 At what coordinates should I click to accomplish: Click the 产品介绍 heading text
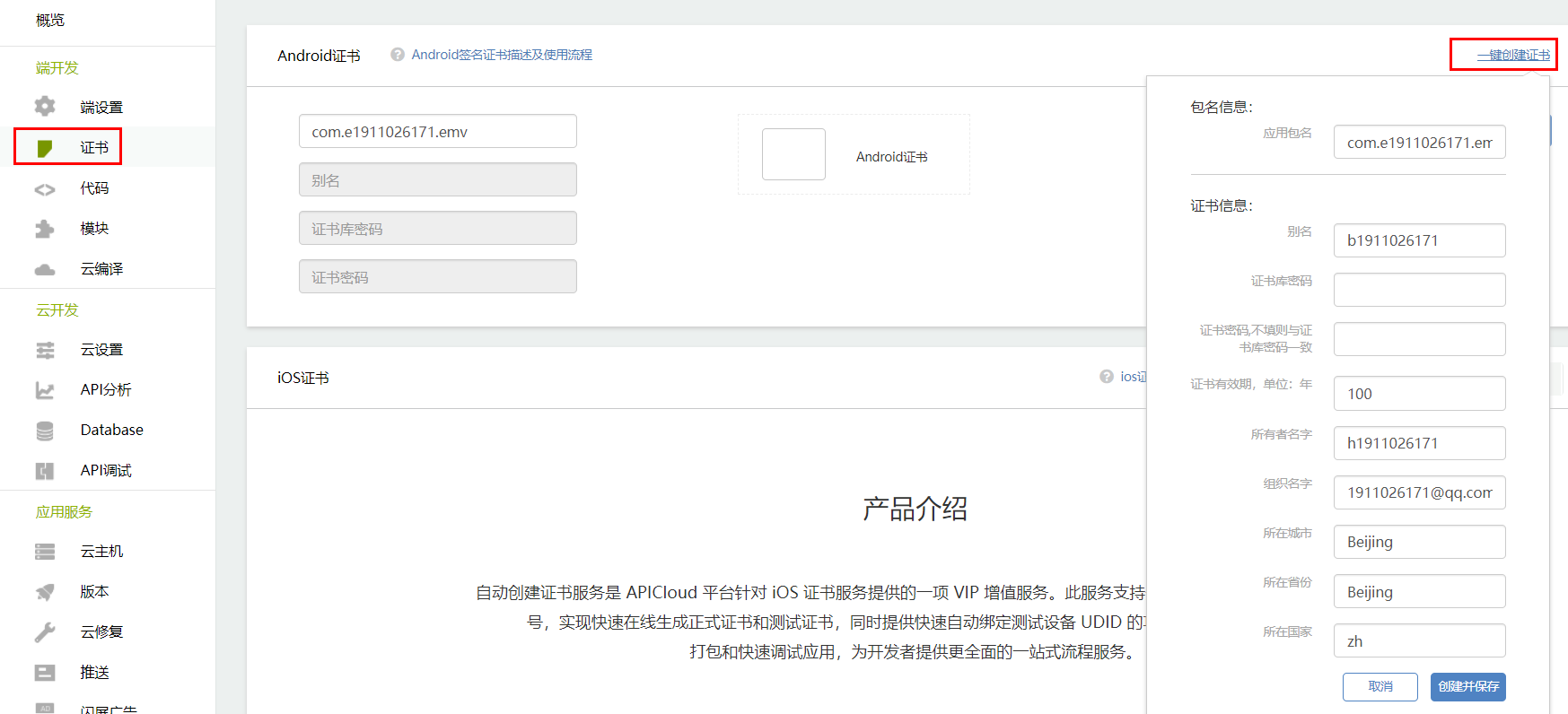(915, 509)
